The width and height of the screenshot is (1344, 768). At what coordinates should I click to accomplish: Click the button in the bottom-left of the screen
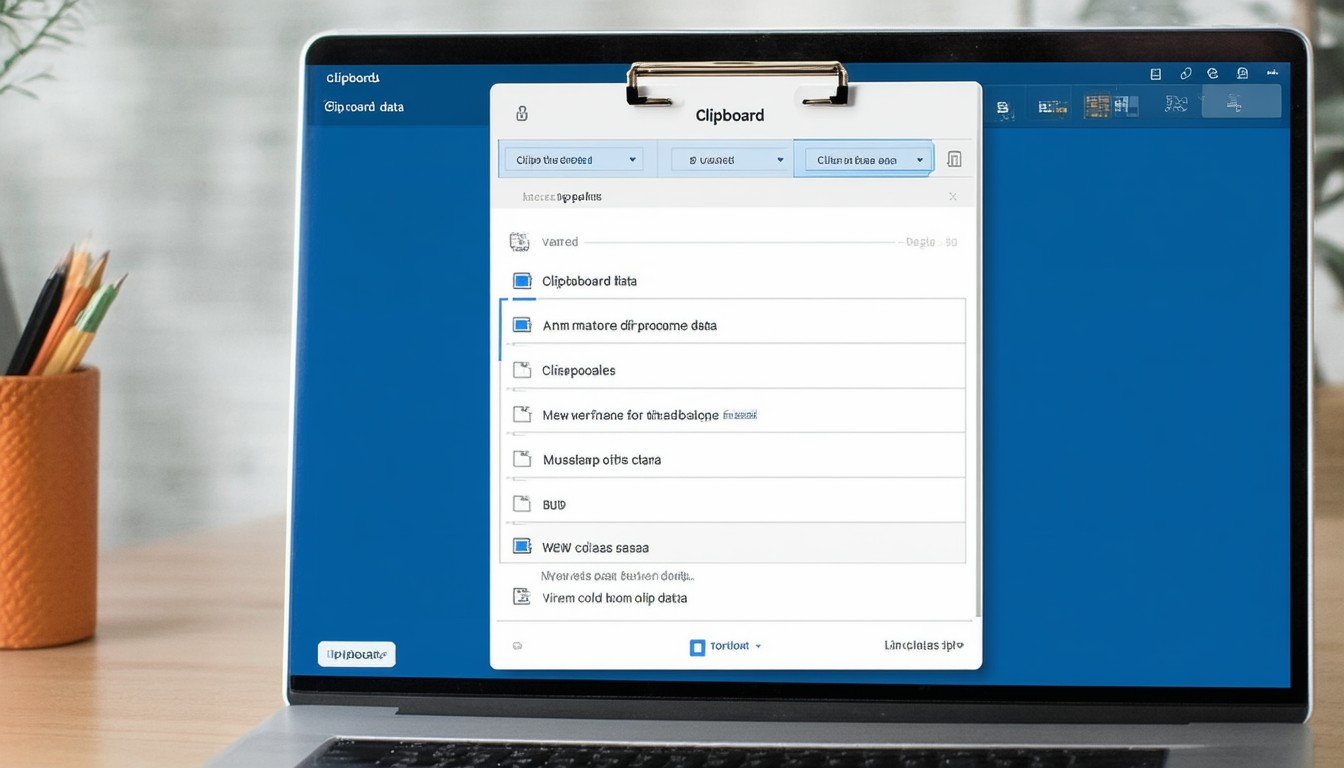pyautogui.click(x=356, y=654)
